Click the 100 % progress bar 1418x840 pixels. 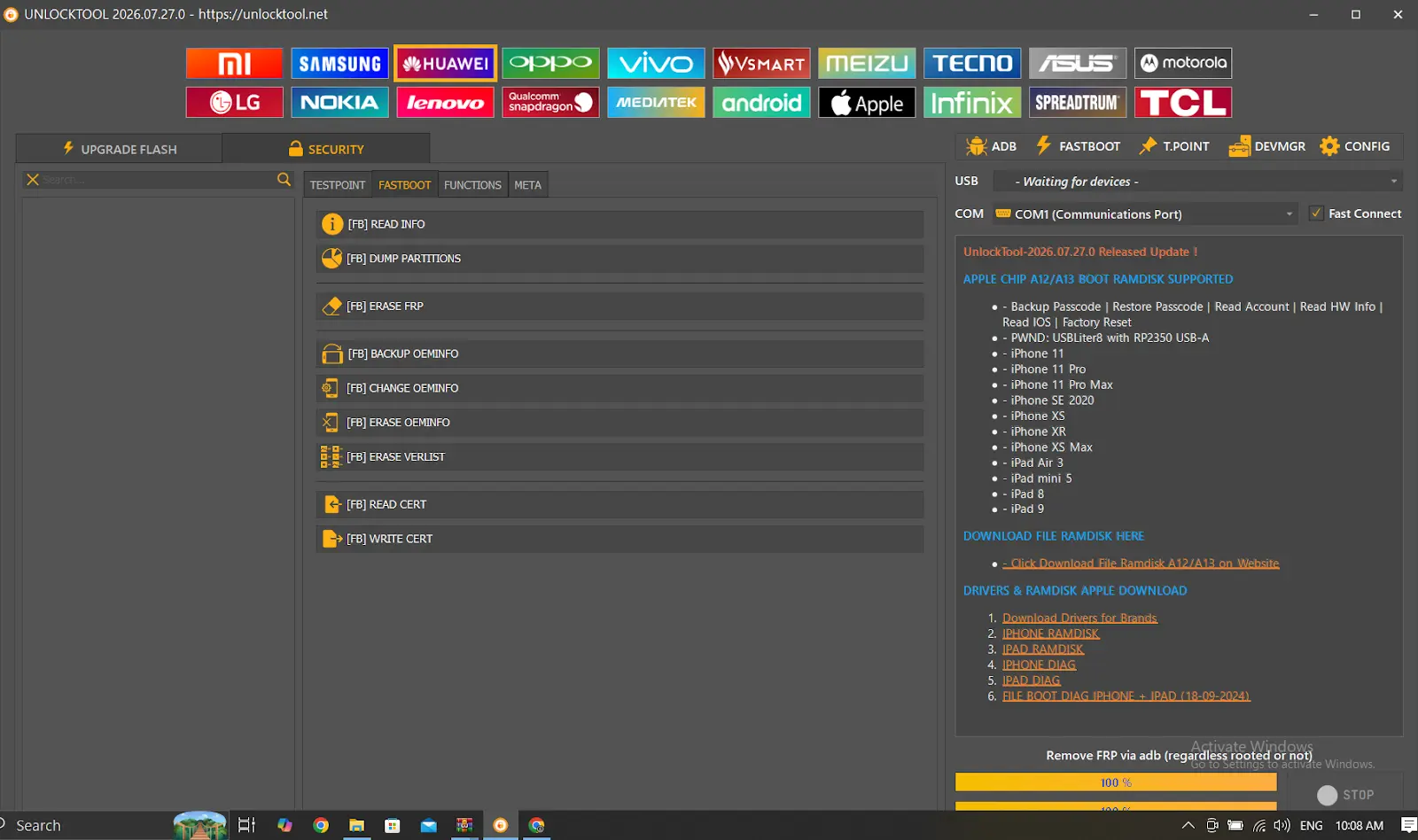[x=1116, y=782]
